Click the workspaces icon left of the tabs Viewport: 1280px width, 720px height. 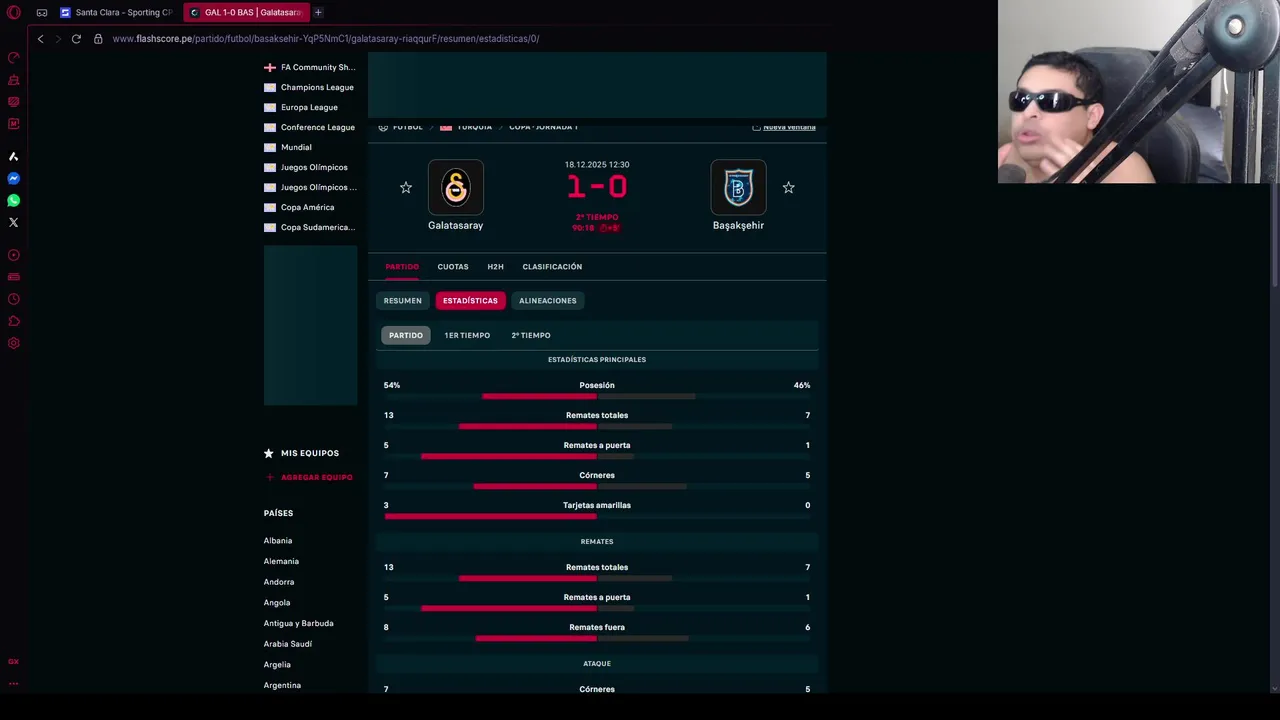click(42, 12)
